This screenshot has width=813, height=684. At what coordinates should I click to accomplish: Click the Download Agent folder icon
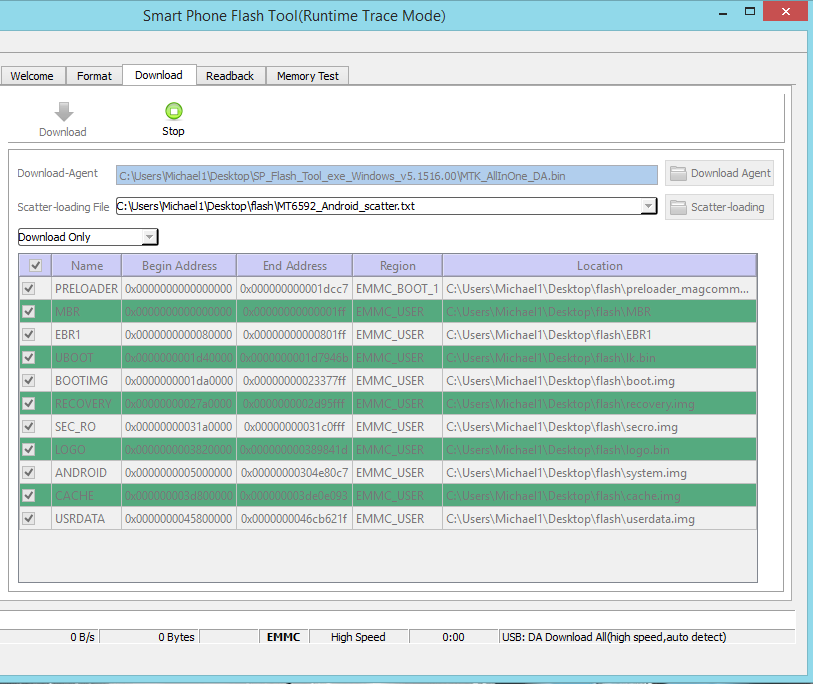679,173
